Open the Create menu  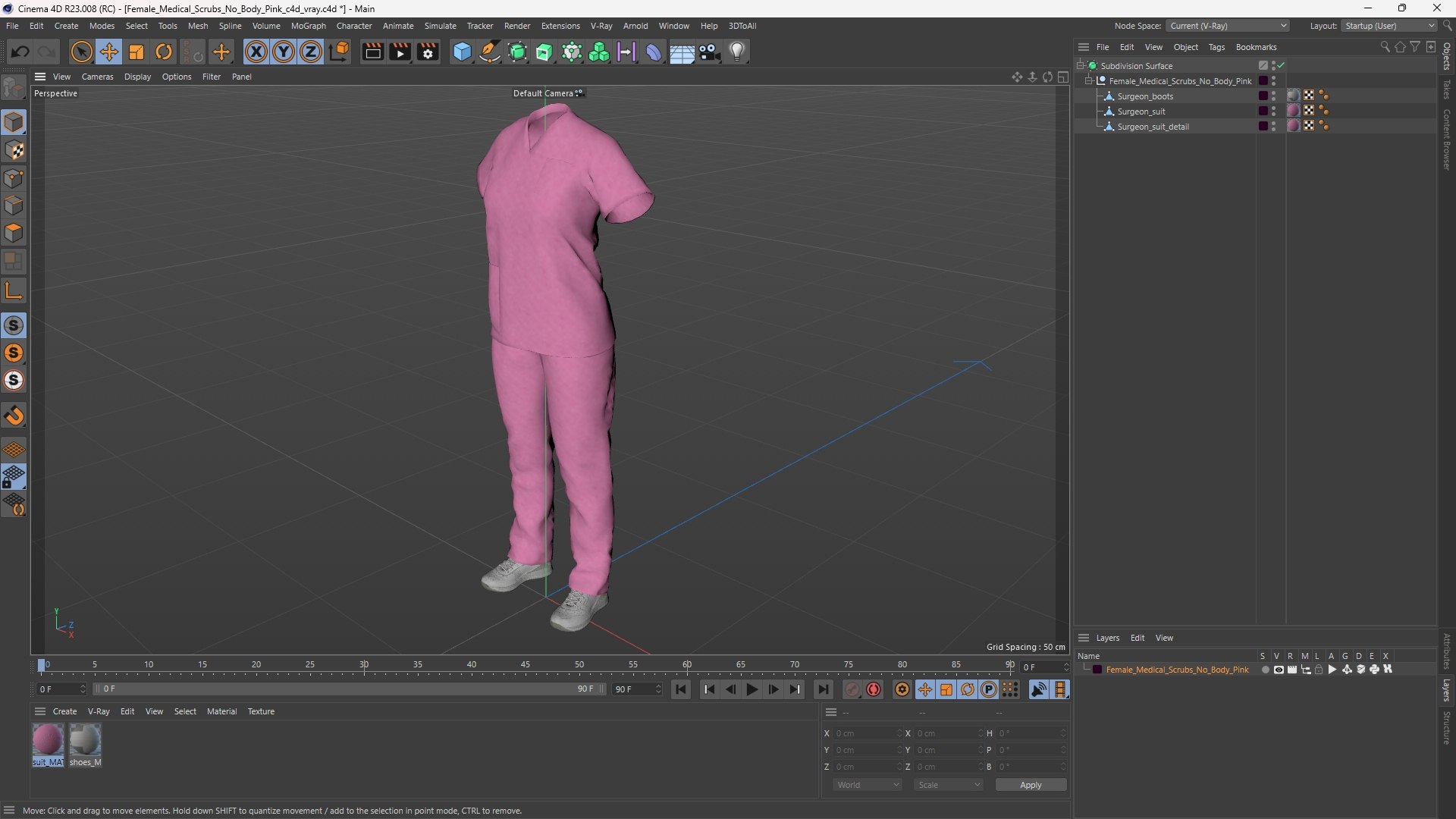pos(66,26)
